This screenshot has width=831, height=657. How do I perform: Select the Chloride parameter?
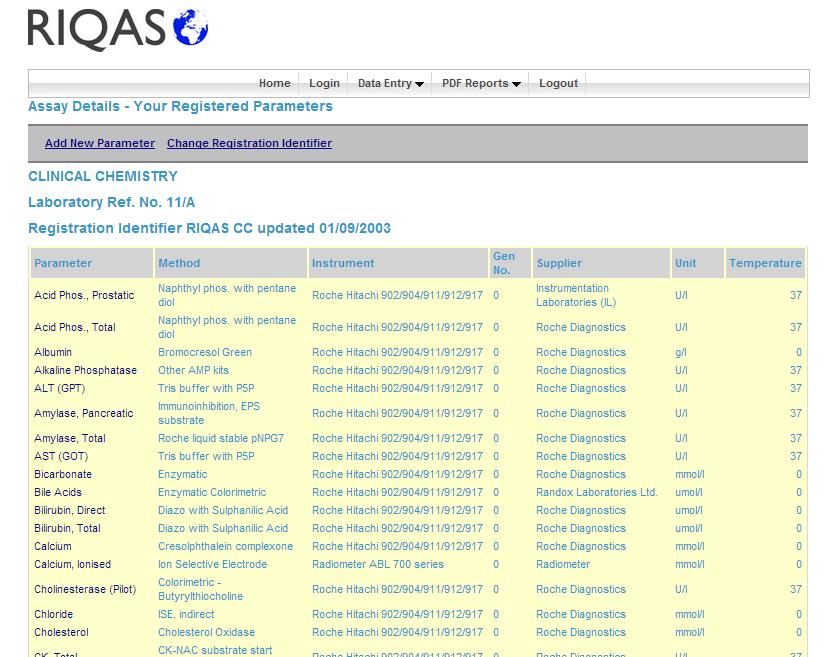pyautogui.click(x=54, y=615)
